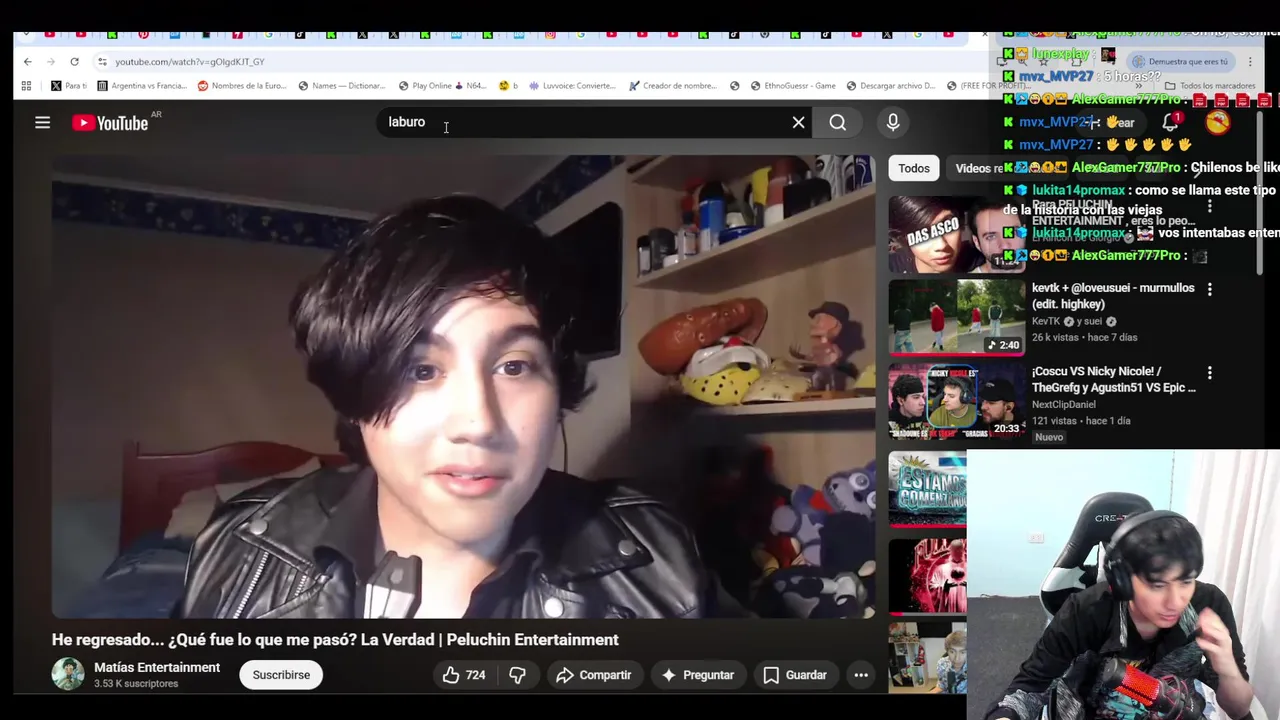Open 'Luvvoice: Convierte...' bookmark
The width and height of the screenshot is (1280, 720).
pyautogui.click(x=573, y=86)
